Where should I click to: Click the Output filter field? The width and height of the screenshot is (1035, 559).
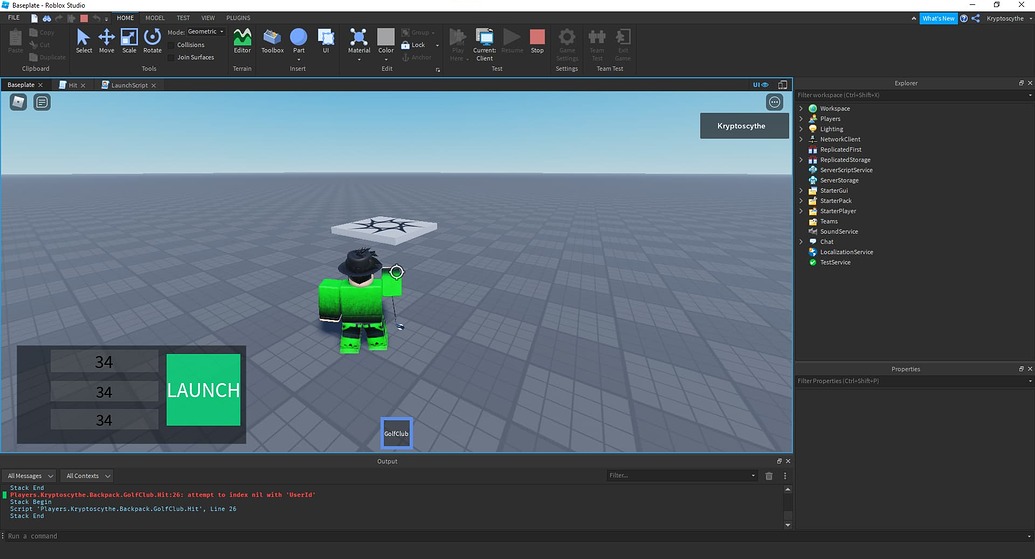click(x=681, y=475)
